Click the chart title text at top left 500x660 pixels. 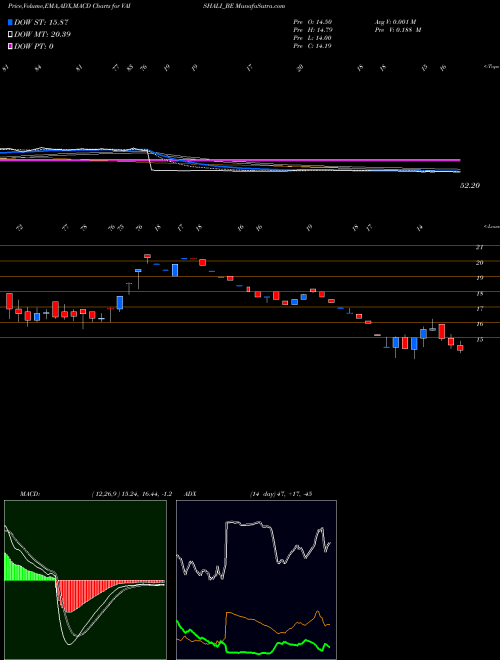(x=71, y=6)
